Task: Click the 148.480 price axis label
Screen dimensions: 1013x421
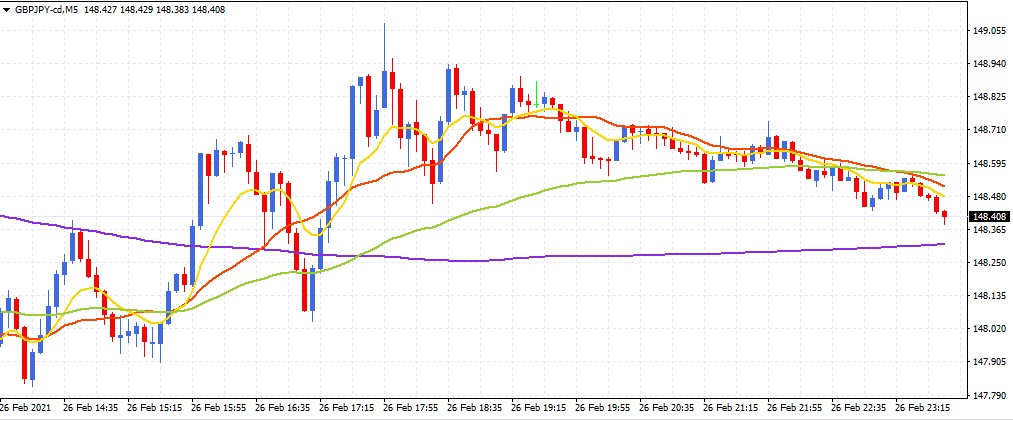Action: (988, 196)
